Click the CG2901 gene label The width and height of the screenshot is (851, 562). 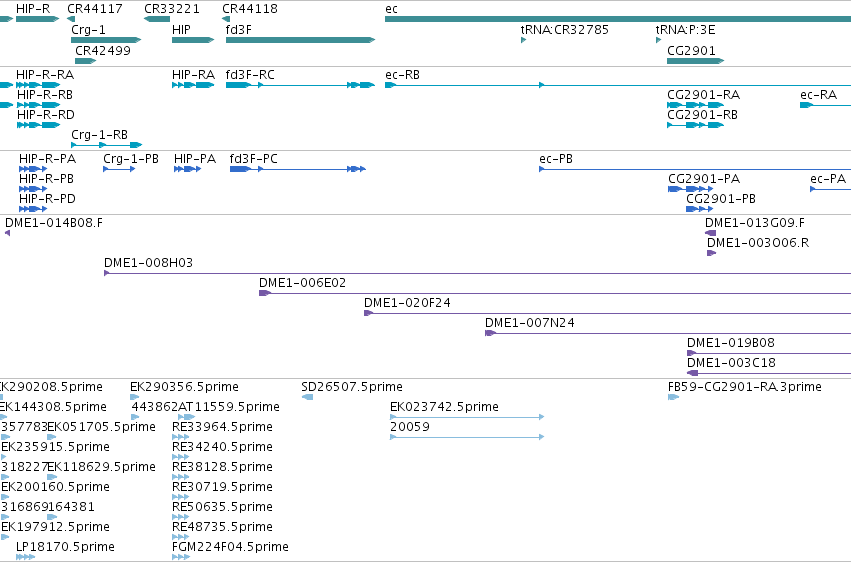[691, 50]
